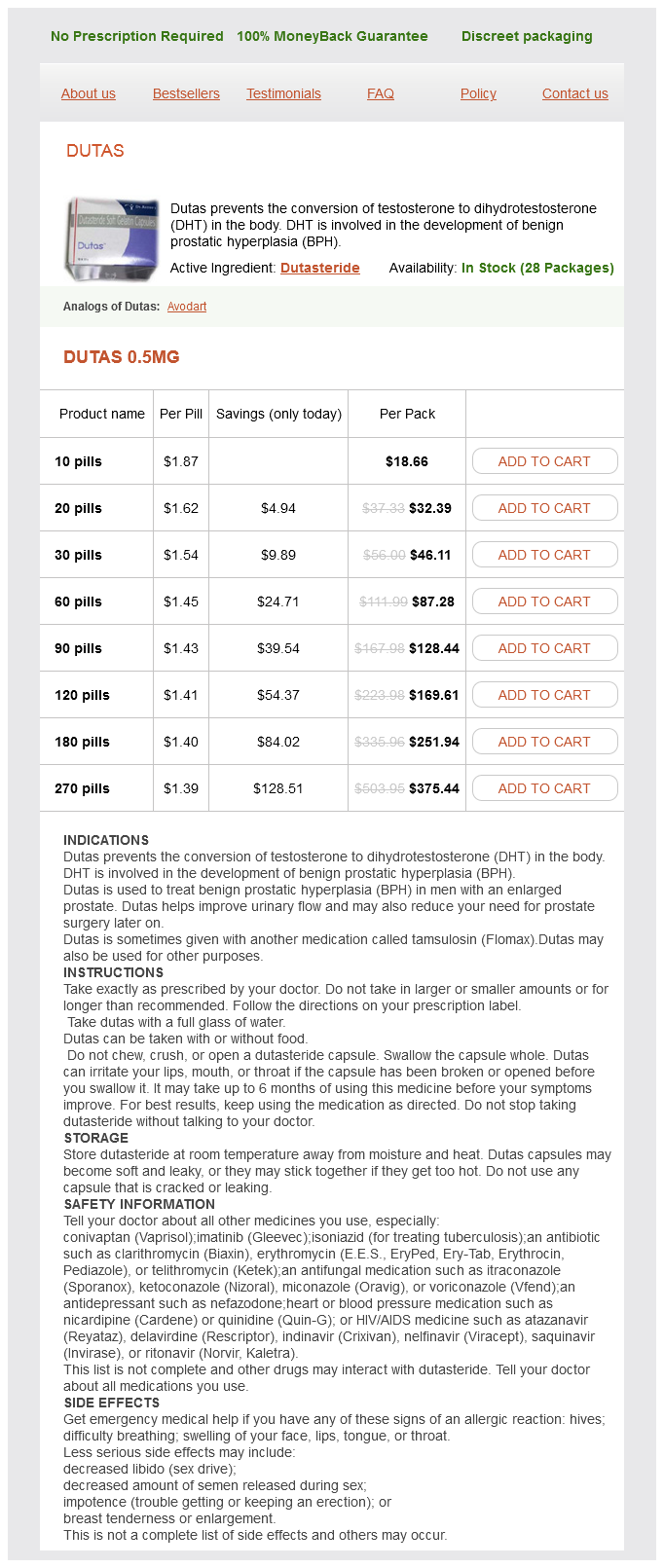The height and width of the screenshot is (1568, 664).
Task: Add 60 pills pack to cart
Action: coord(544,602)
